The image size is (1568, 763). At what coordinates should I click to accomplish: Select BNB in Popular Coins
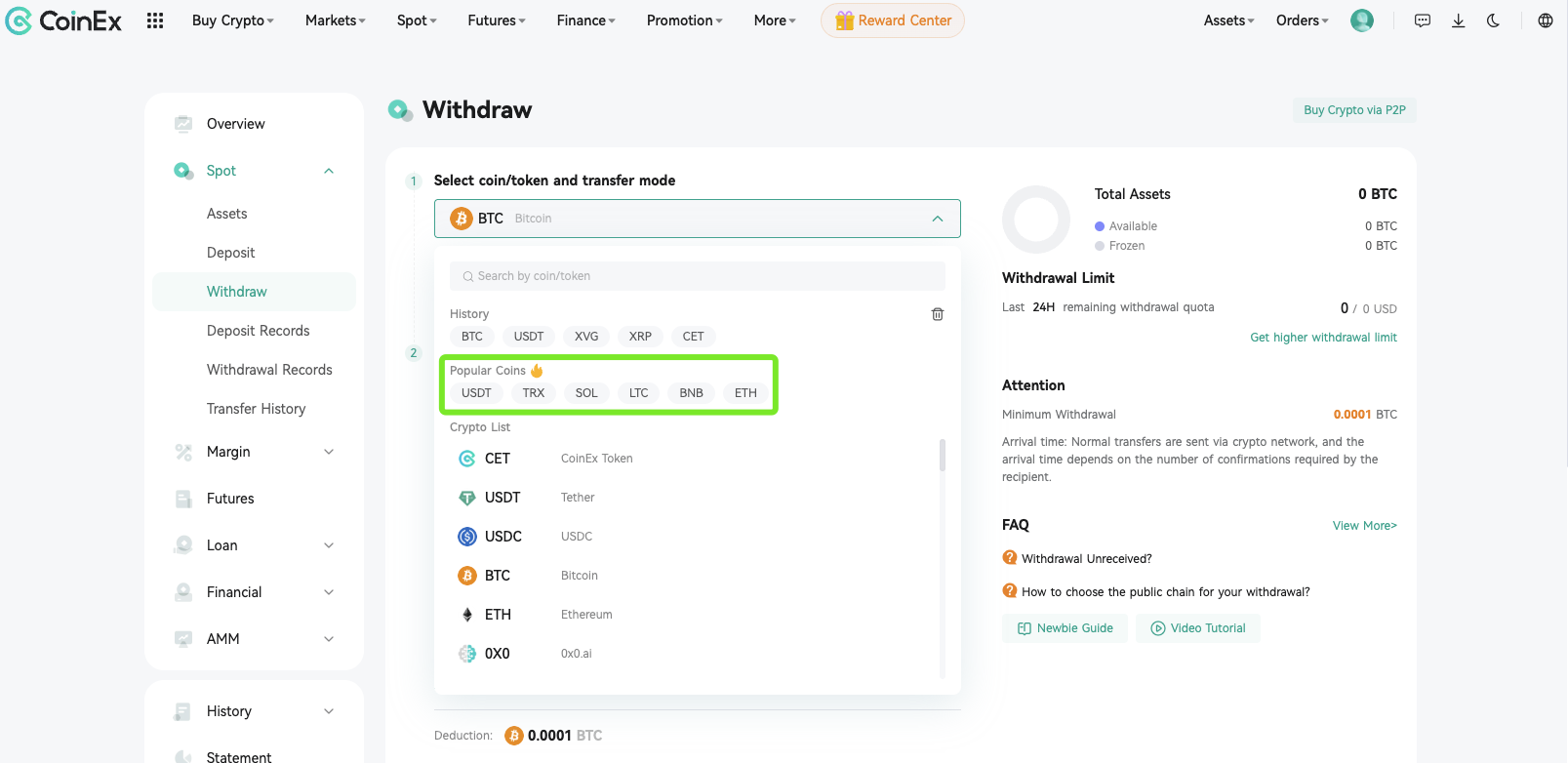pos(691,393)
